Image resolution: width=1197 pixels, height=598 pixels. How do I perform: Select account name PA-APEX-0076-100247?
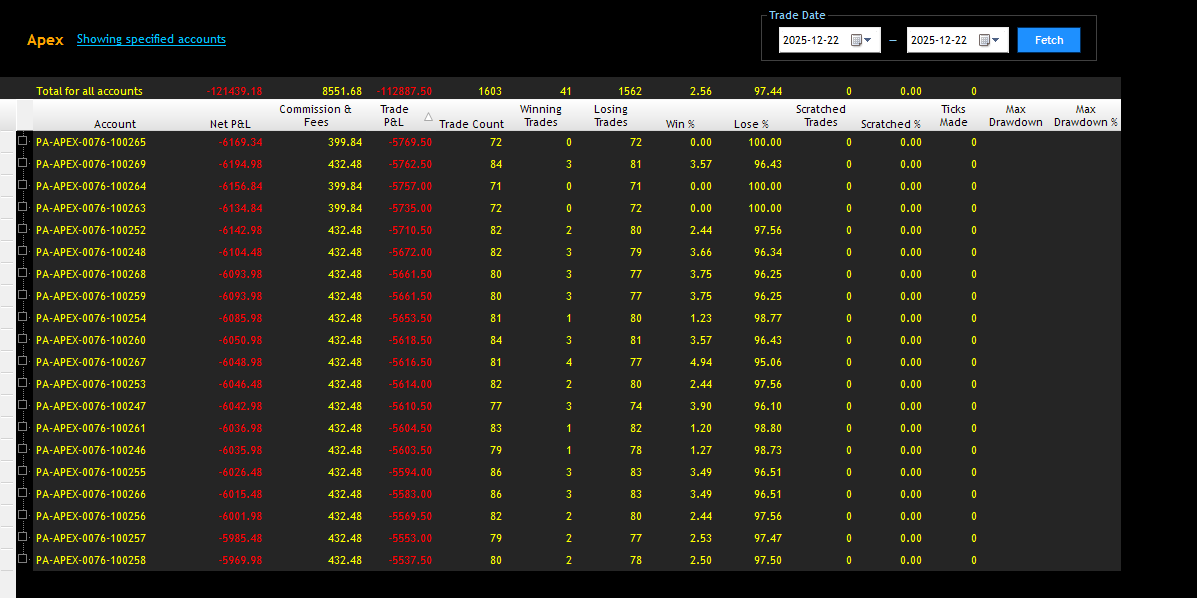[91, 406]
